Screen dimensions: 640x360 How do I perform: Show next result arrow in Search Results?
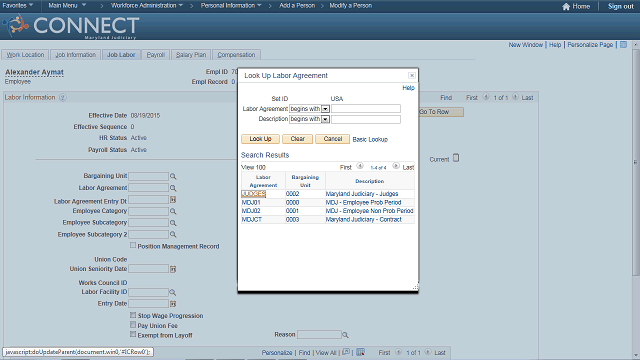pos(396,166)
